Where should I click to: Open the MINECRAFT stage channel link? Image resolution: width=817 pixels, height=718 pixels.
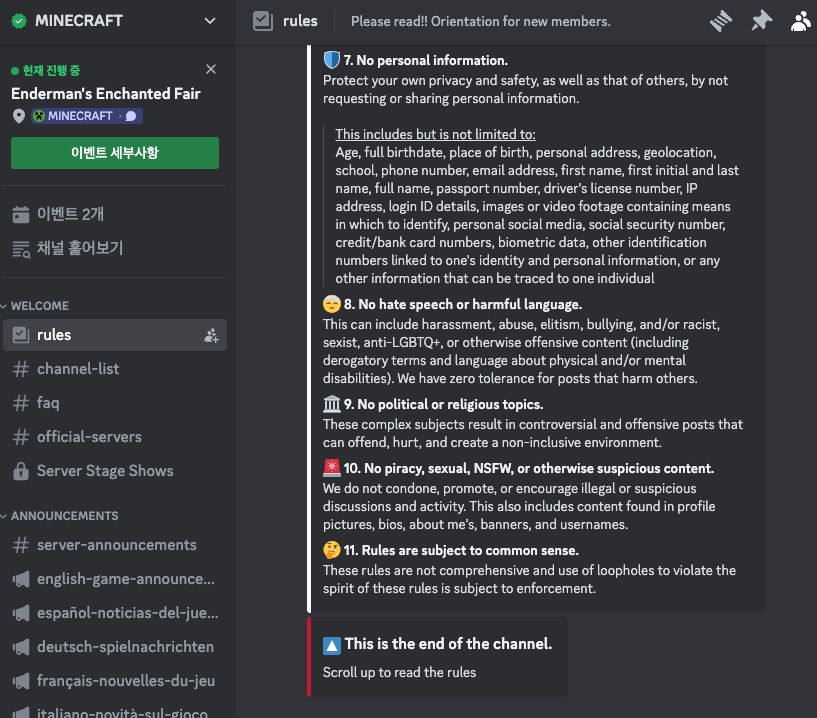click(x=87, y=116)
